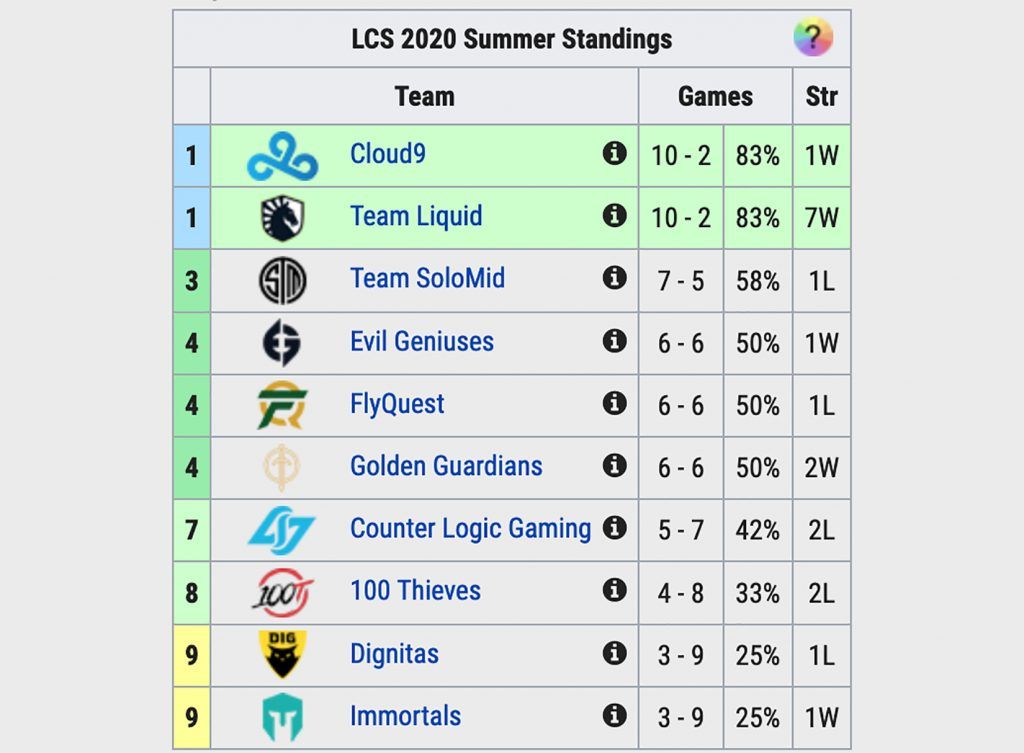Open the rainbow question mark help icon
The height and width of the screenshot is (753, 1024).
812,37
